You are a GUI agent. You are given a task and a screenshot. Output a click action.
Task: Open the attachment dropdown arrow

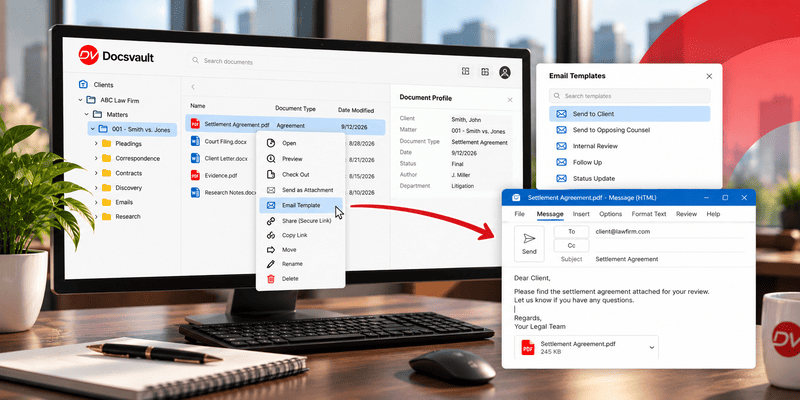click(x=652, y=347)
